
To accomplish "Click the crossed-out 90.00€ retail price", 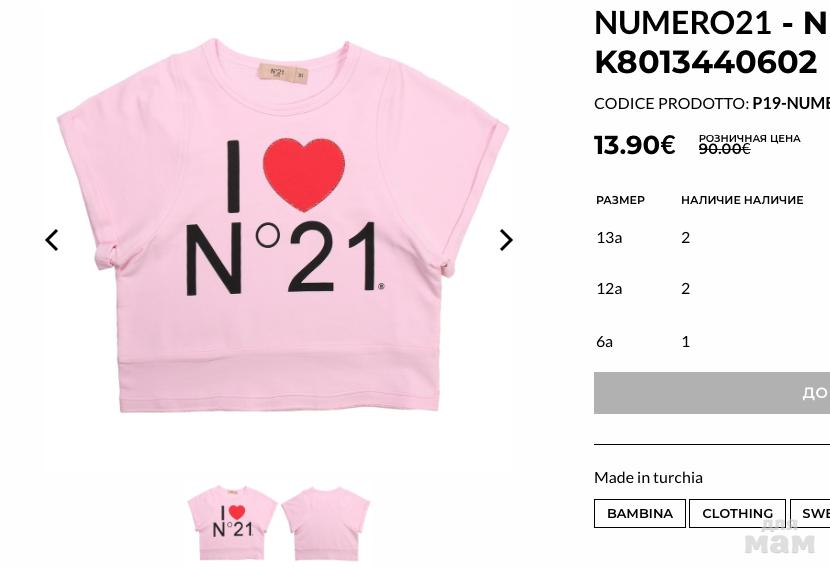I will click(x=724, y=149).
